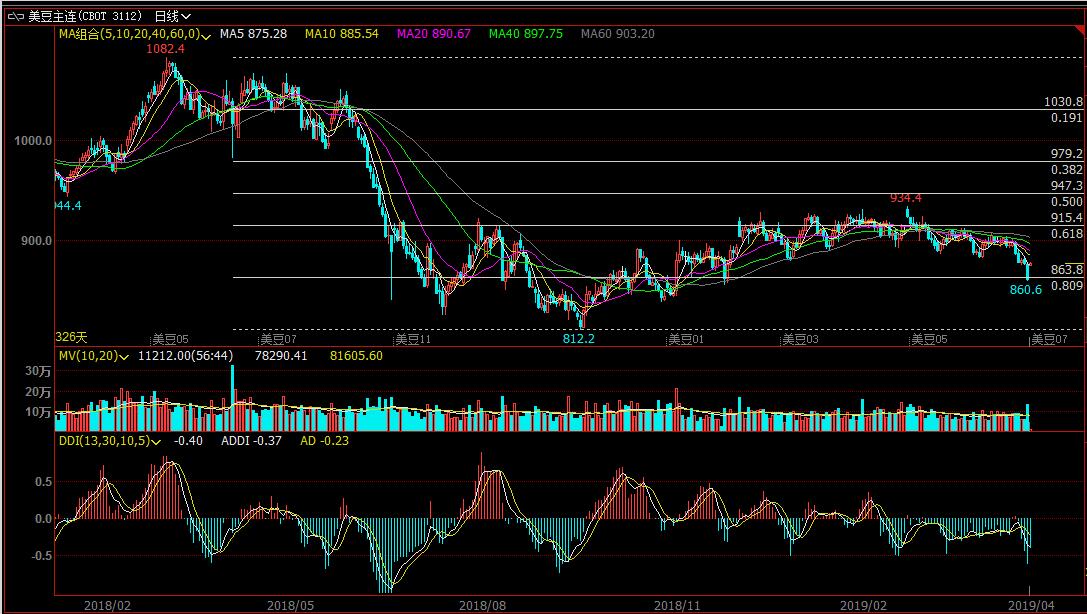1087x614 pixels.
Task: Select the MA10 885.54 legend label
Action: click(x=341, y=34)
